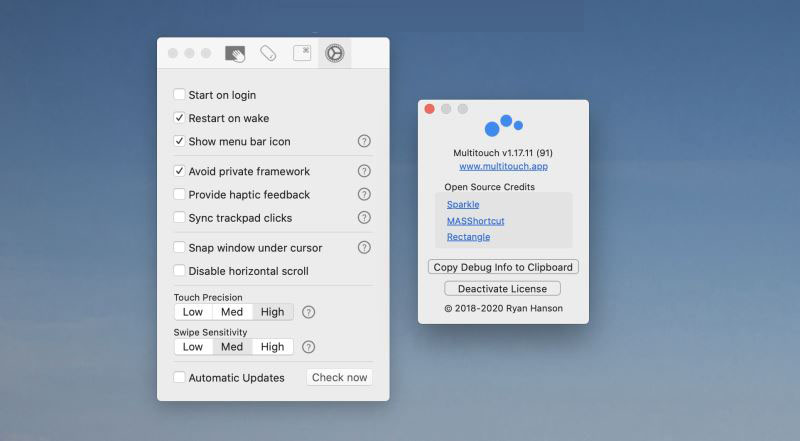Set Touch Precision to High
This screenshot has width=800, height=441.
pyautogui.click(x=272, y=312)
